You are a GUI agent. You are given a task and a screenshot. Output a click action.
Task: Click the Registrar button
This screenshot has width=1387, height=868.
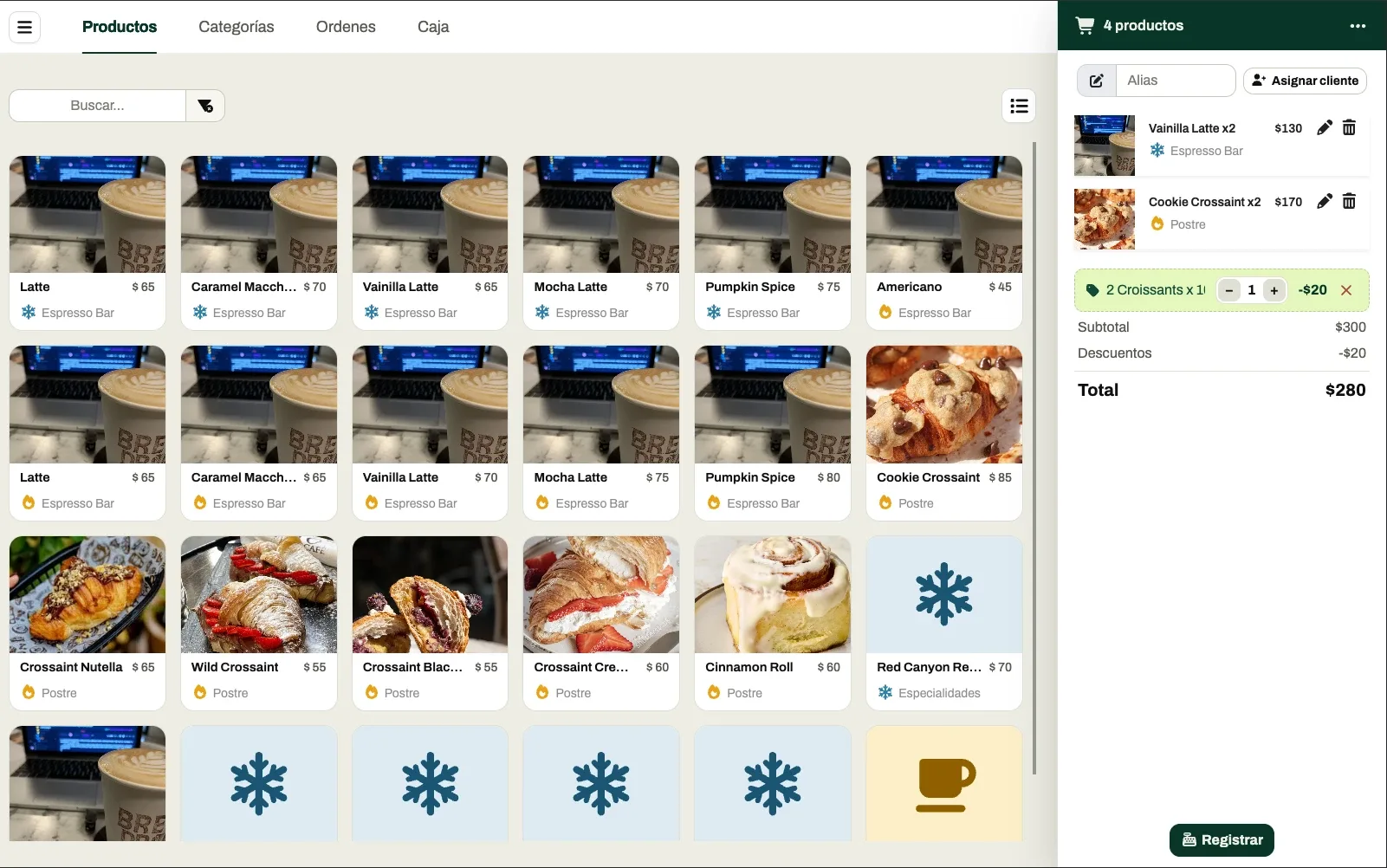pos(1222,840)
